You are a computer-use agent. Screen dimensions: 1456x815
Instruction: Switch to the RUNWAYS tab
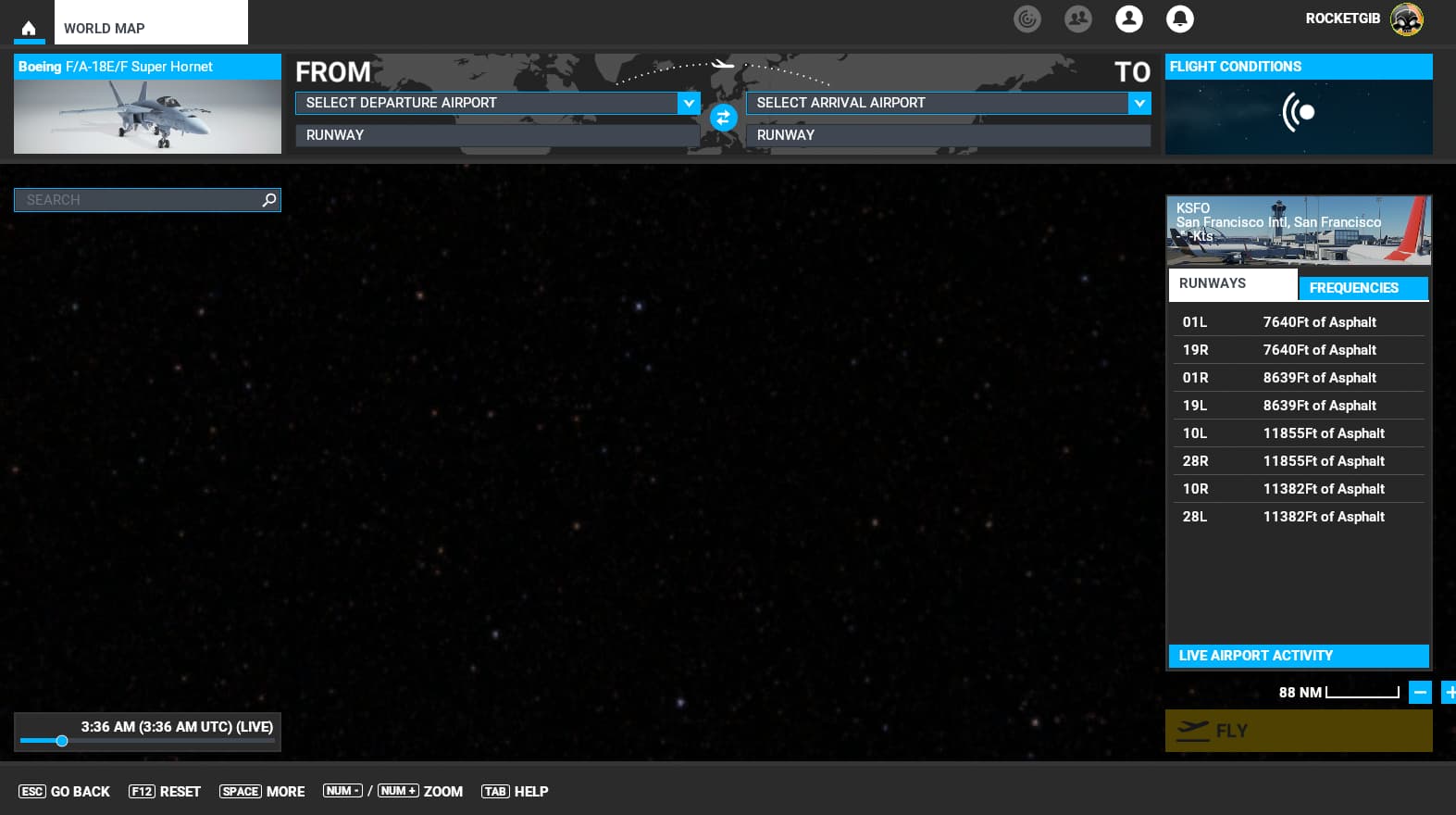[x=1233, y=284]
